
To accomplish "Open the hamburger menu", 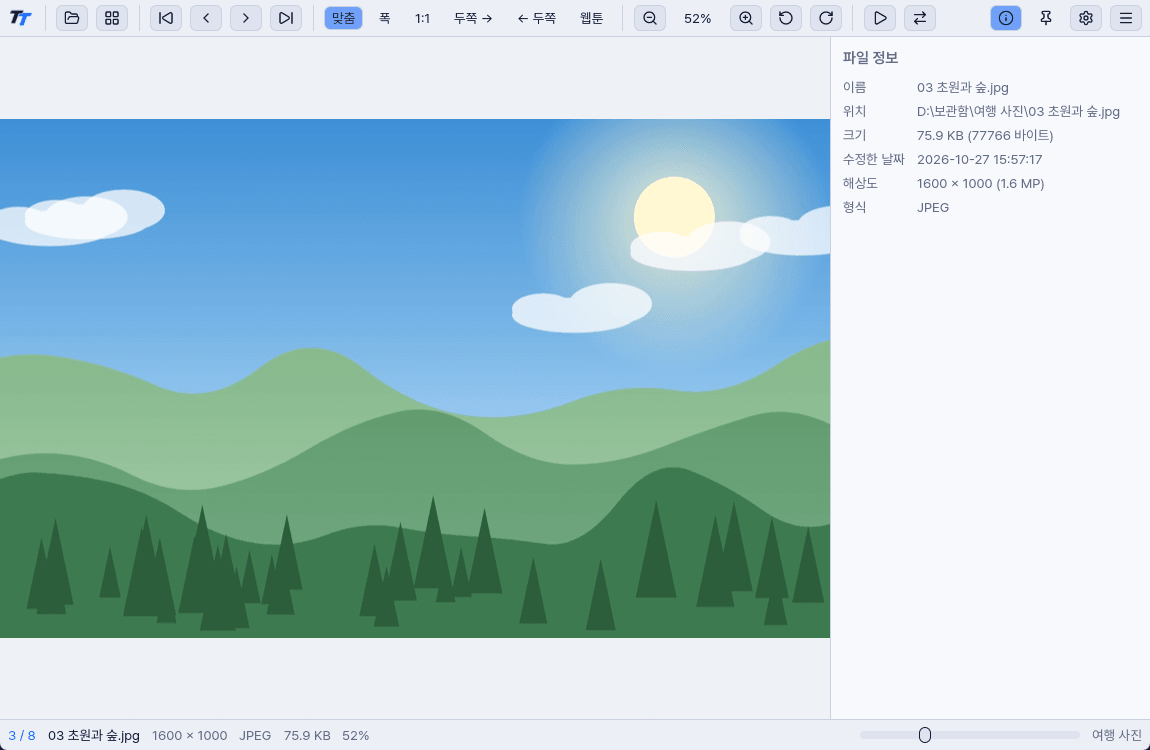I will (x=1126, y=18).
